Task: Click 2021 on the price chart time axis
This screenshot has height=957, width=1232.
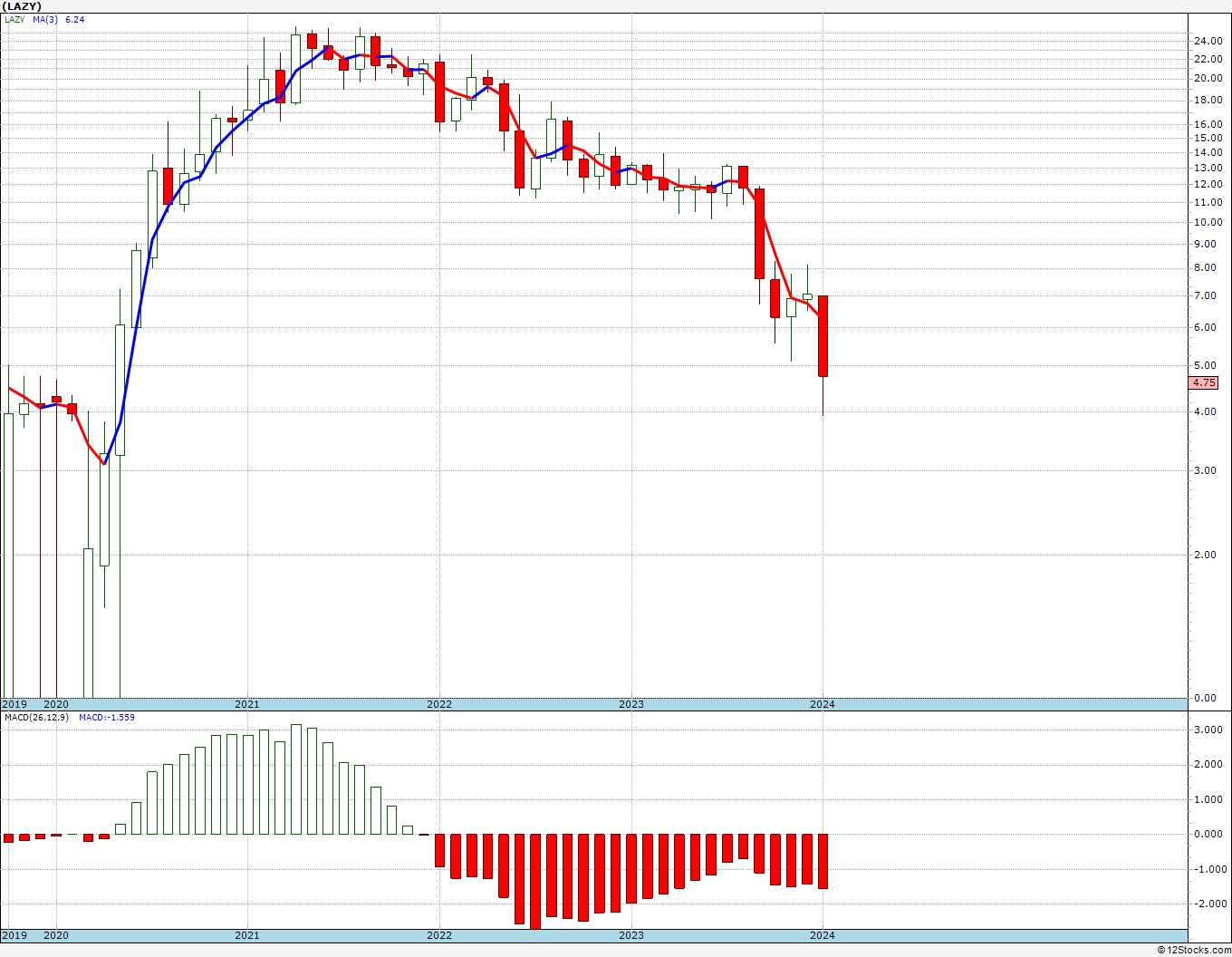Action: point(247,704)
